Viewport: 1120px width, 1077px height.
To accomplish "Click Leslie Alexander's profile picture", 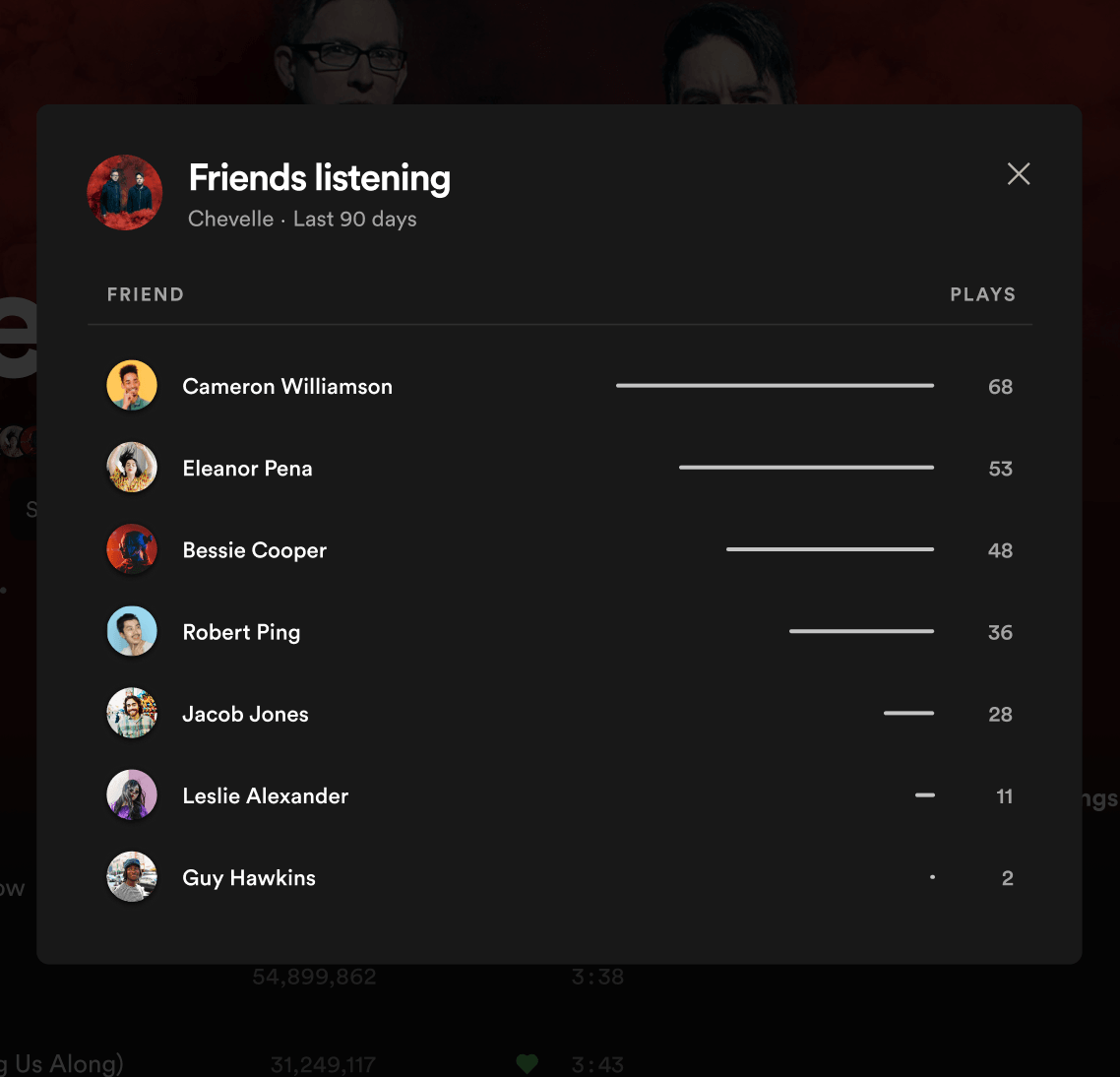I will (x=131, y=794).
